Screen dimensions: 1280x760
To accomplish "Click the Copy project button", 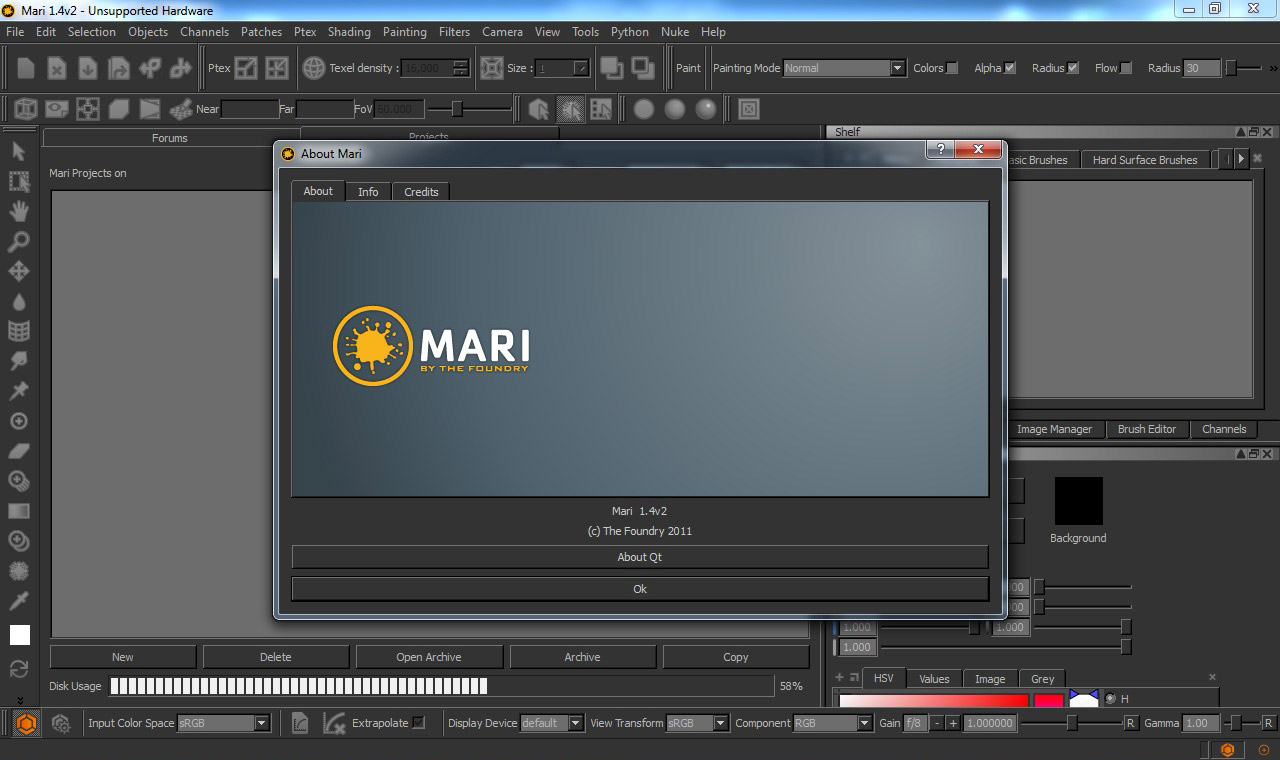I will tap(736, 657).
